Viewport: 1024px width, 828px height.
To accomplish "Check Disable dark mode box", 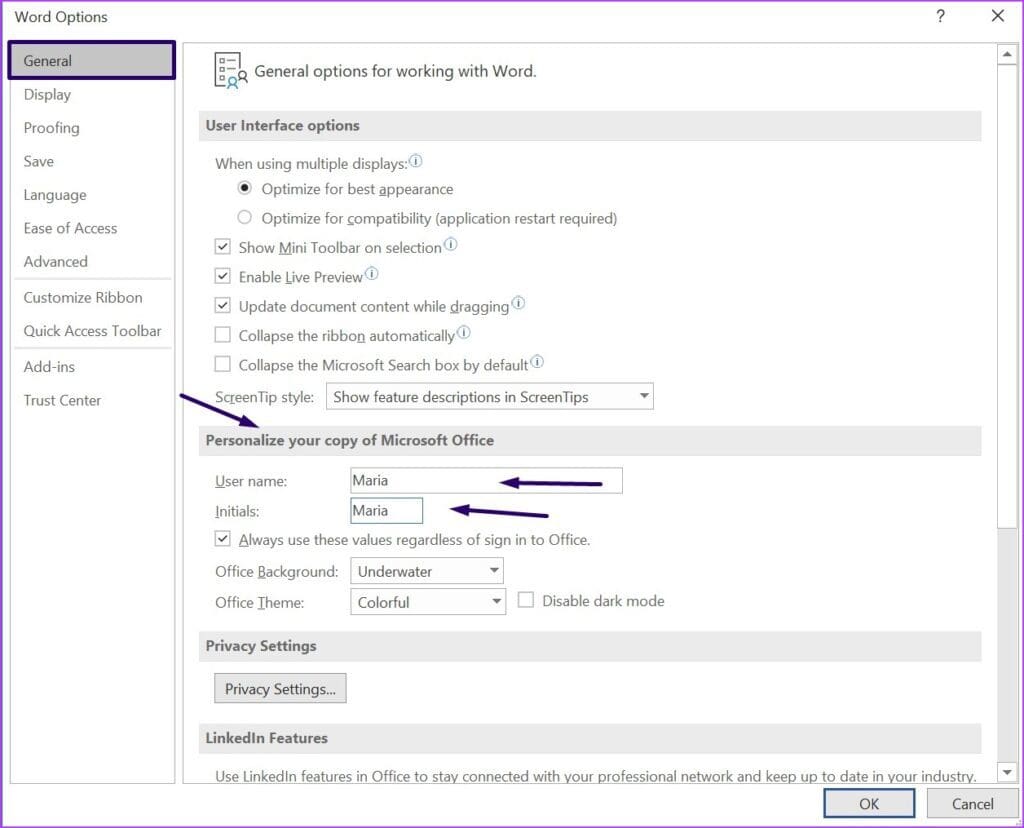I will coord(526,600).
